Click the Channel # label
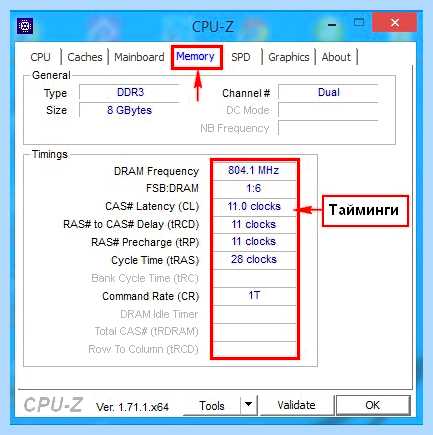Image resolution: width=433 pixels, height=435 pixels. (246, 93)
